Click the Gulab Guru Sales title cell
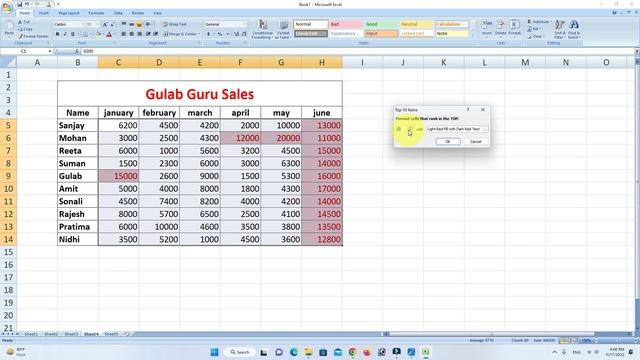 [200, 94]
